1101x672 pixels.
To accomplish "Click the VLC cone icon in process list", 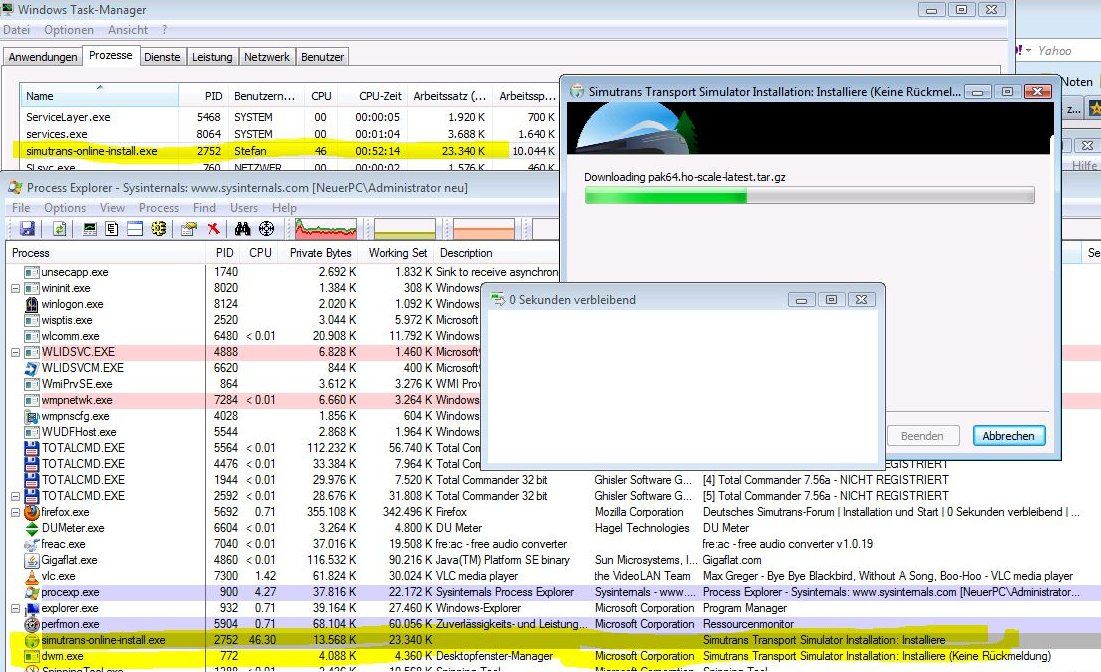I will click(32, 576).
